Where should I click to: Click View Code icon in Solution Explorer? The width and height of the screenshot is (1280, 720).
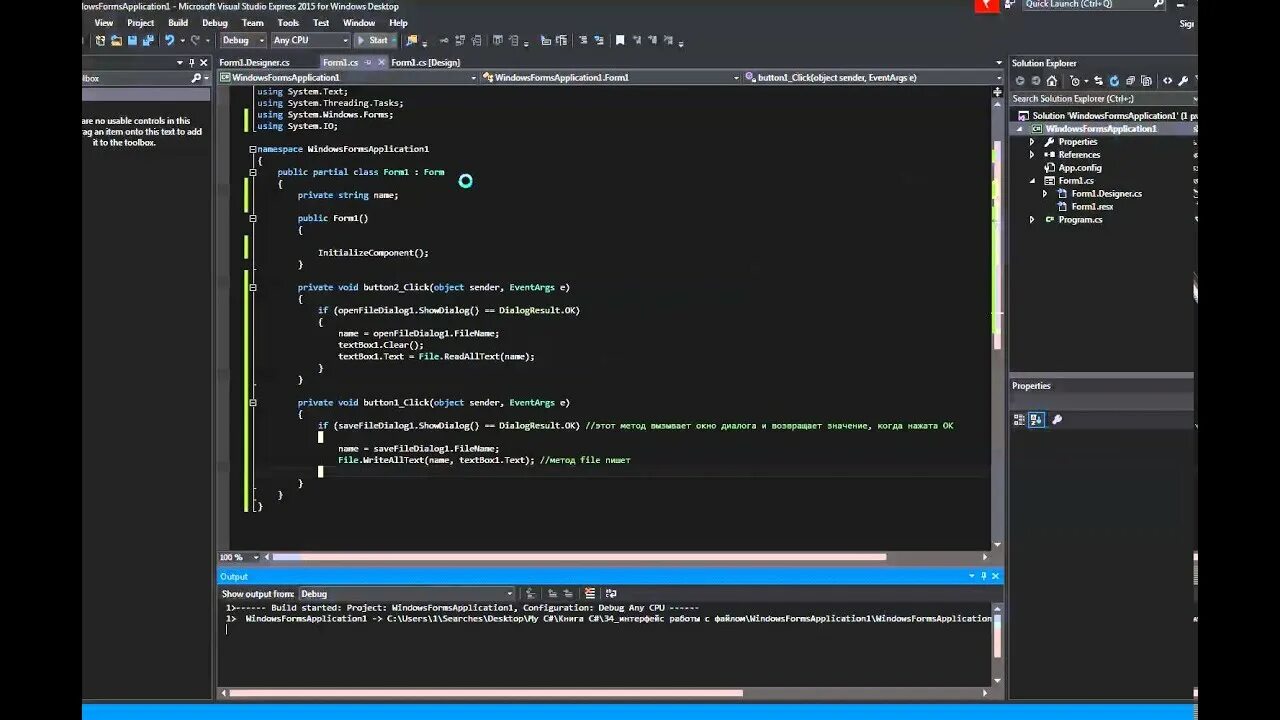(1167, 81)
